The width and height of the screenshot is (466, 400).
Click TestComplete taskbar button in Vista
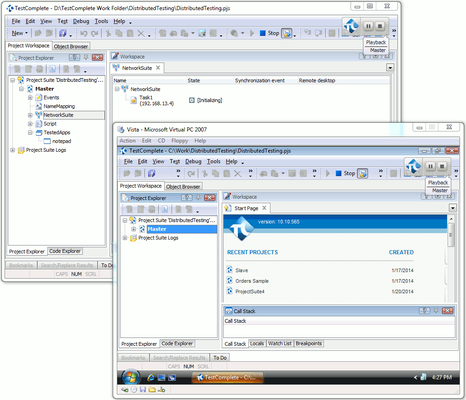228,377
